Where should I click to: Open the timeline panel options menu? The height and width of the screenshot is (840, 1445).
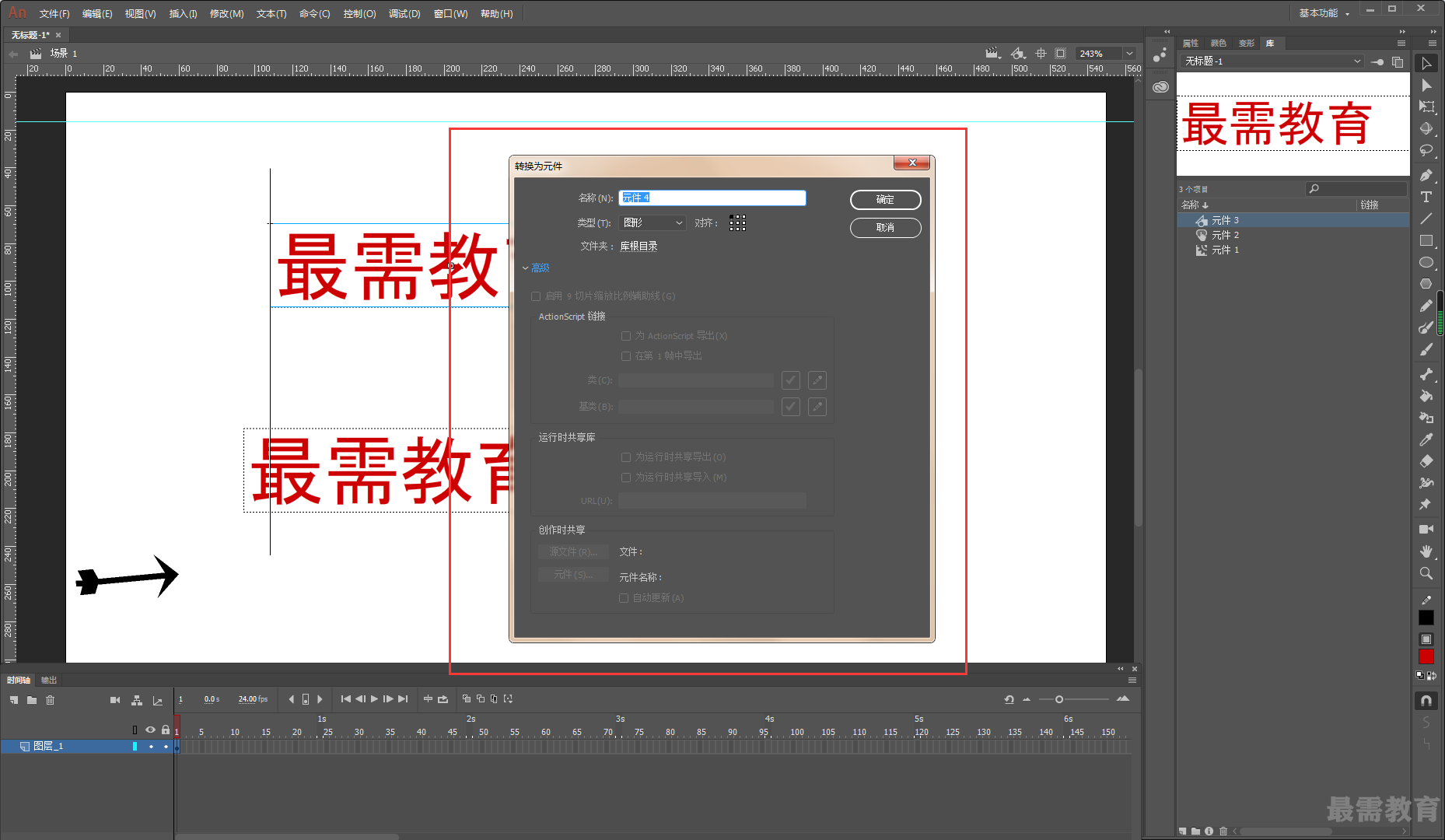click(x=1132, y=681)
